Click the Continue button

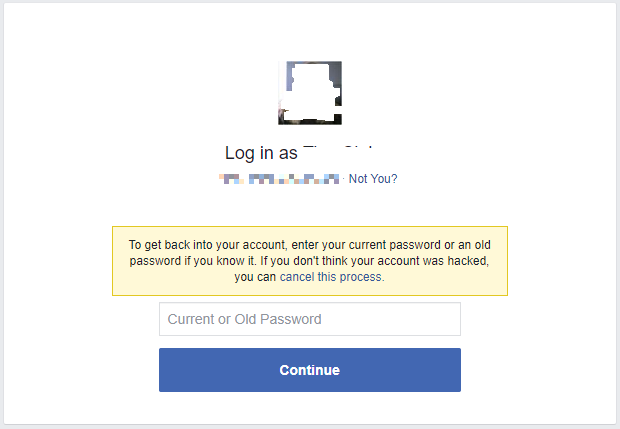(x=309, y=370)
